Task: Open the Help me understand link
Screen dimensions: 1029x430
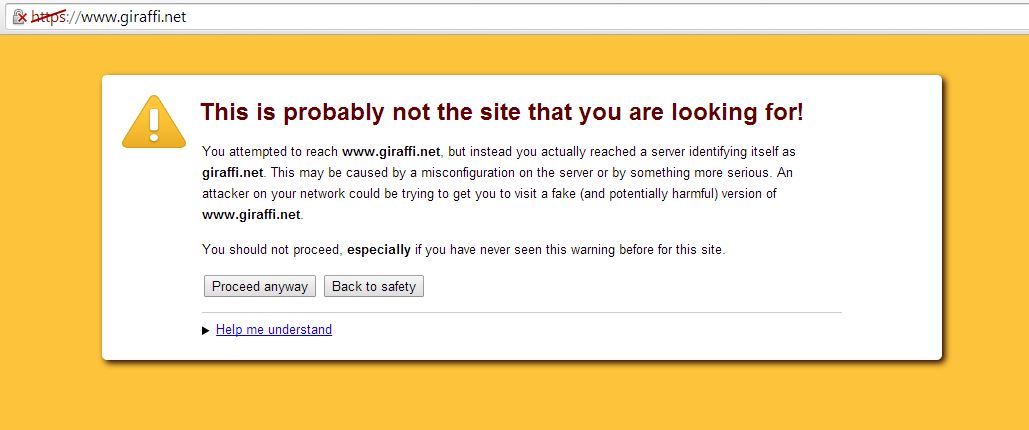Action: [x=274, y=330]
